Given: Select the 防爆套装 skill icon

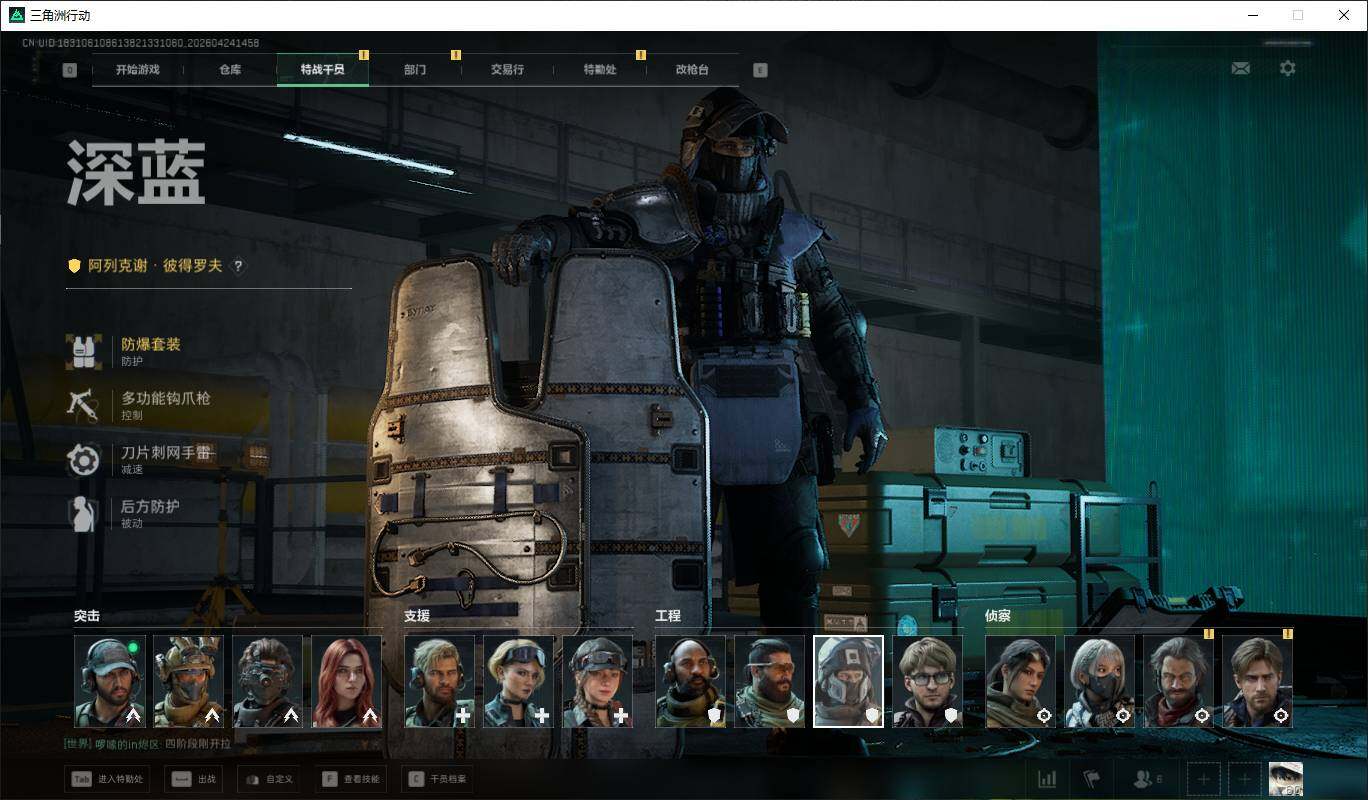Looking at the screenshot, I should pos(84,351).
